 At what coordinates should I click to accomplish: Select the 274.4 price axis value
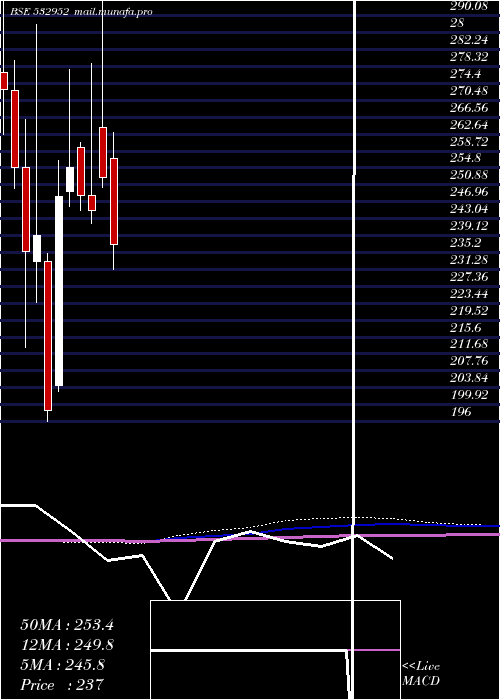[464, 74]
